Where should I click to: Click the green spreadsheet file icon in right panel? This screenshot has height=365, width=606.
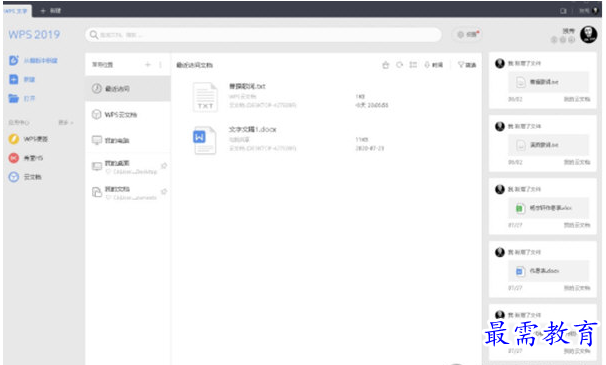pyautogui.click(x=520, y=208)
